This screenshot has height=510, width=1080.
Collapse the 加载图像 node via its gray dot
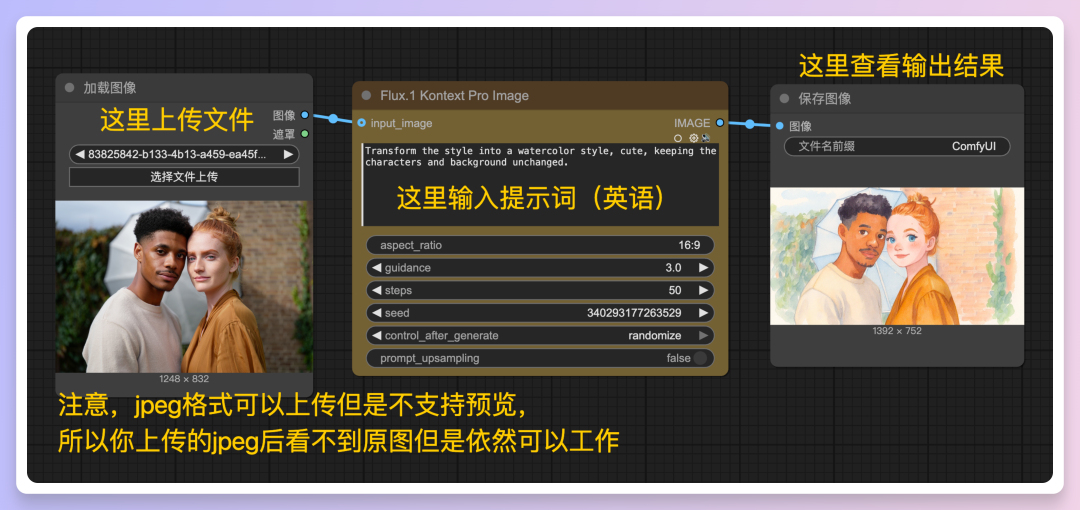pos(69,88)
